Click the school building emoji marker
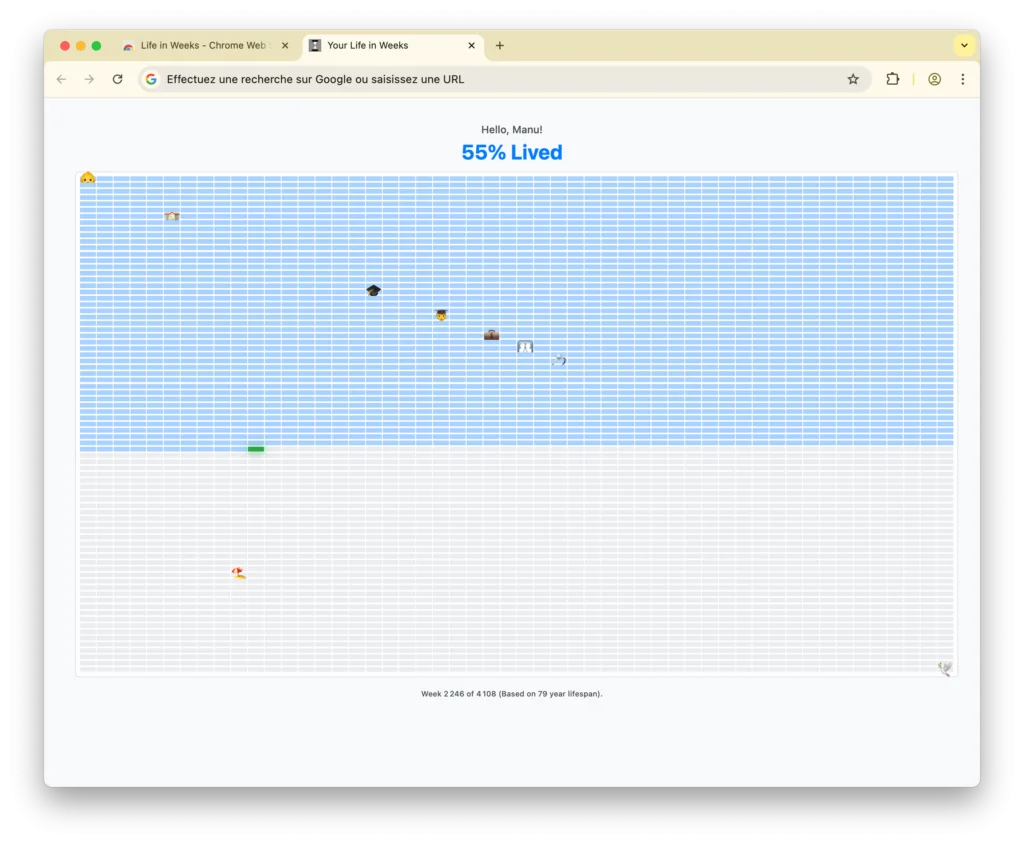This screenshot has width=1024, height=845. click(x=172, y=216)
